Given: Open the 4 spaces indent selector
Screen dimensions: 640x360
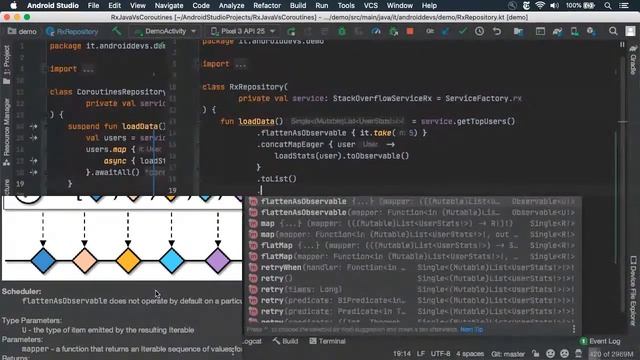Looking at the screenshot, I should (470, 354).
